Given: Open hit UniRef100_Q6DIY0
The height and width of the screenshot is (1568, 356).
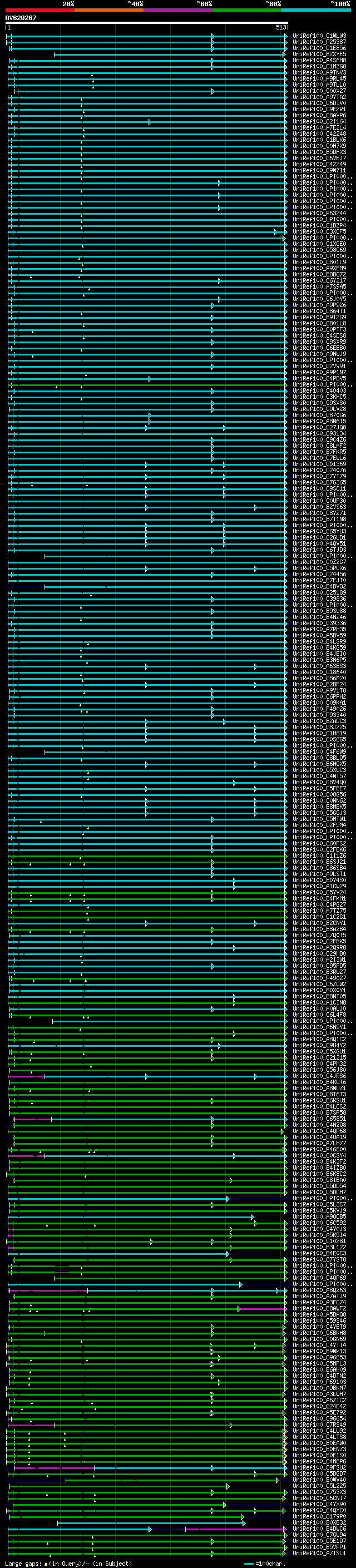Looking at the screenshot, I should click(319, 103).
